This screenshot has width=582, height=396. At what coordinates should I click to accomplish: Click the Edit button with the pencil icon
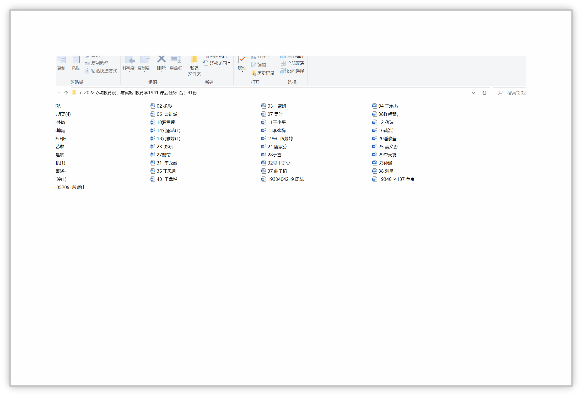pos(259,65)
